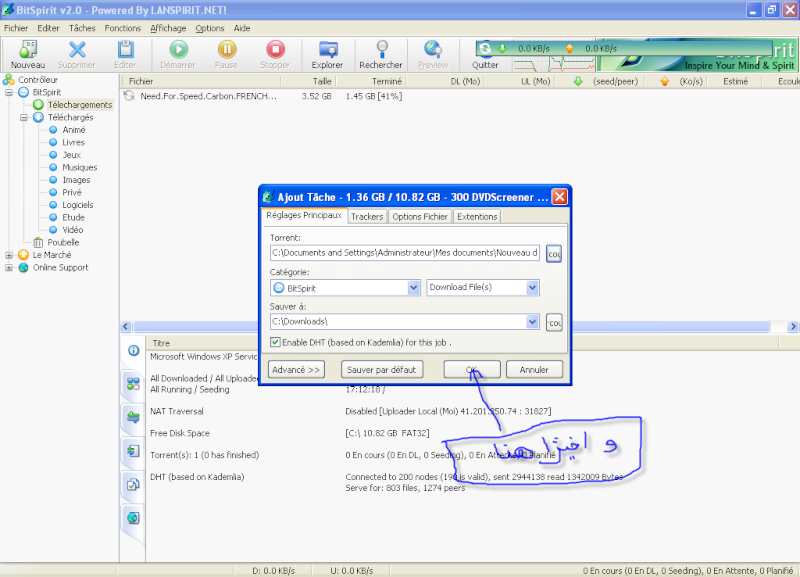Switch to the Options Fichier tab
The width and height of the screenshot is (800, 577).
420,217
